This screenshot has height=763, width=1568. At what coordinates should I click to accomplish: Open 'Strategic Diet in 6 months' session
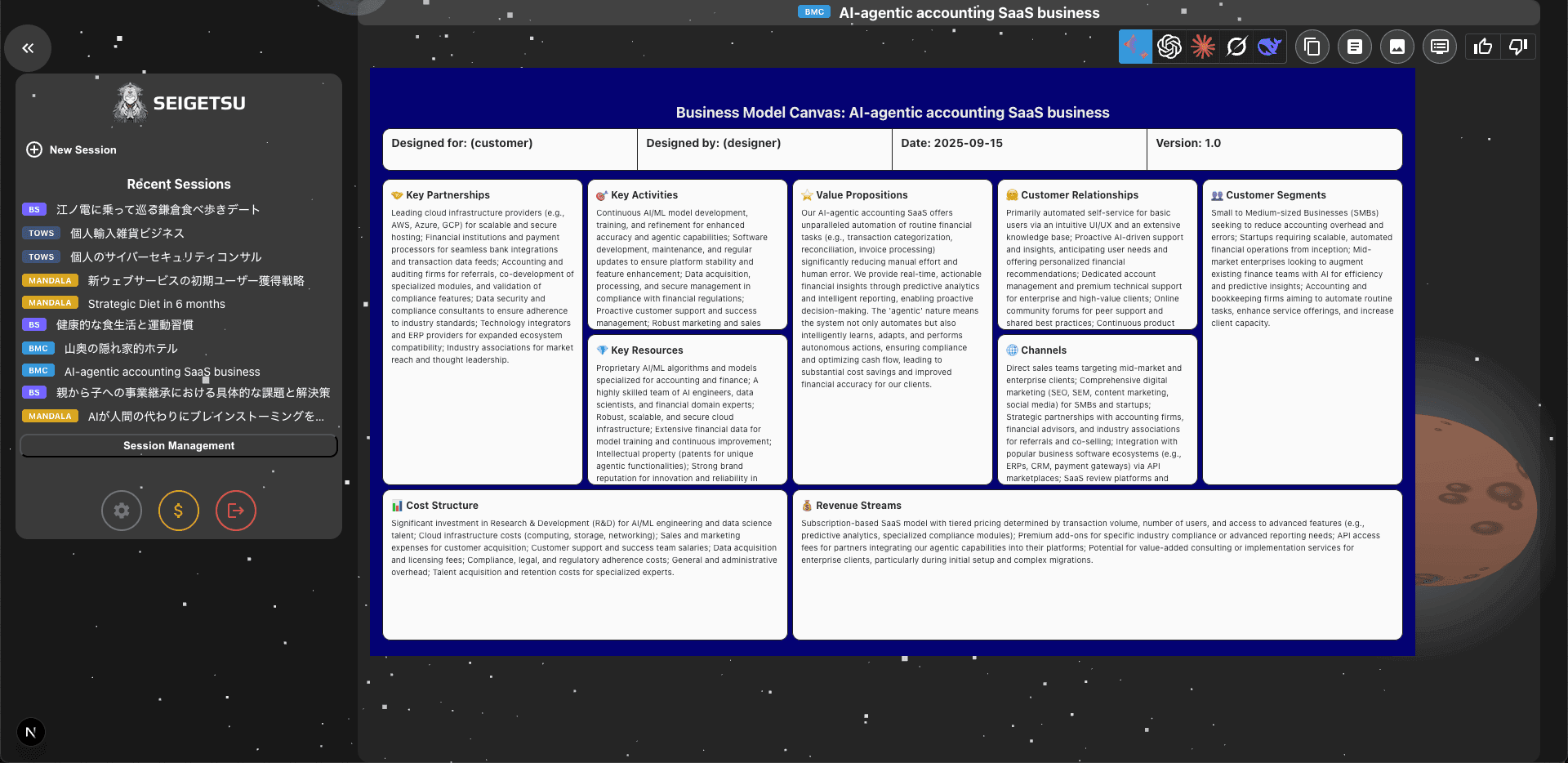pyautogui.click(x=156, y=303)
